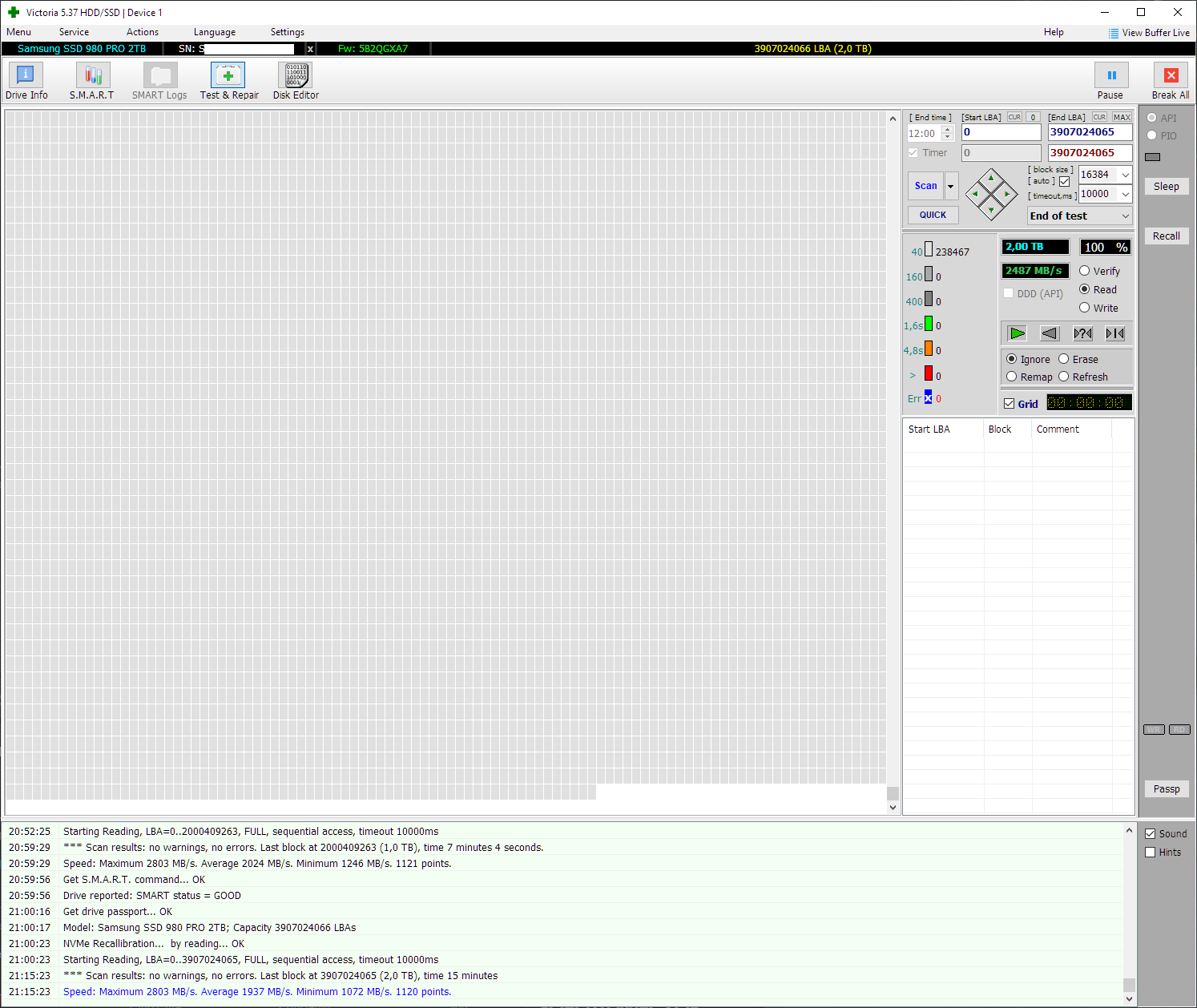This screenshot has height=1008, width=1197.
Task: Click the End LBA input field
Action: 1090,132
